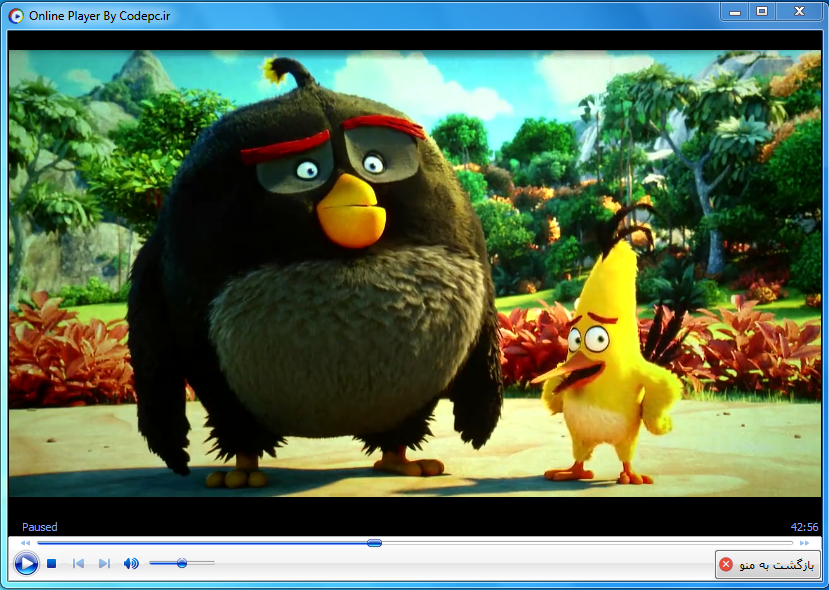Click the Online Player By Codepc.ir title text
Screen dimensions: 829x590
pyautogui.click(x=100, y=16)
